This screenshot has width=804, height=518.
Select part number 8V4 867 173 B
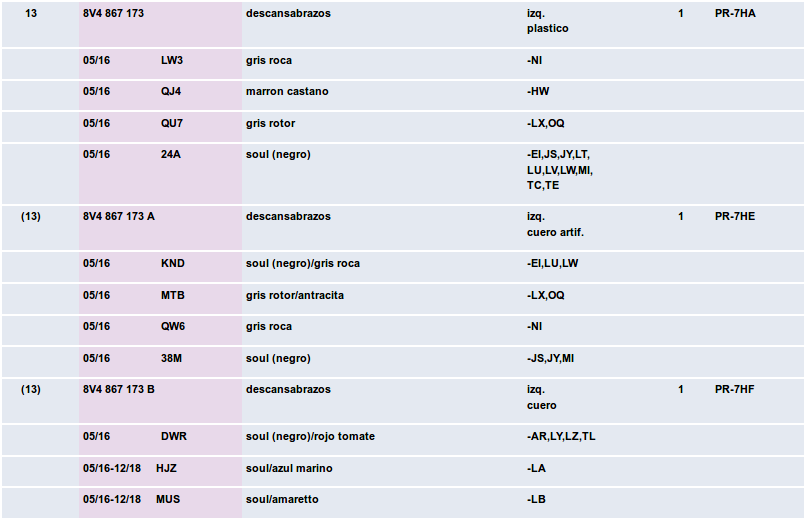pos(119,390)
